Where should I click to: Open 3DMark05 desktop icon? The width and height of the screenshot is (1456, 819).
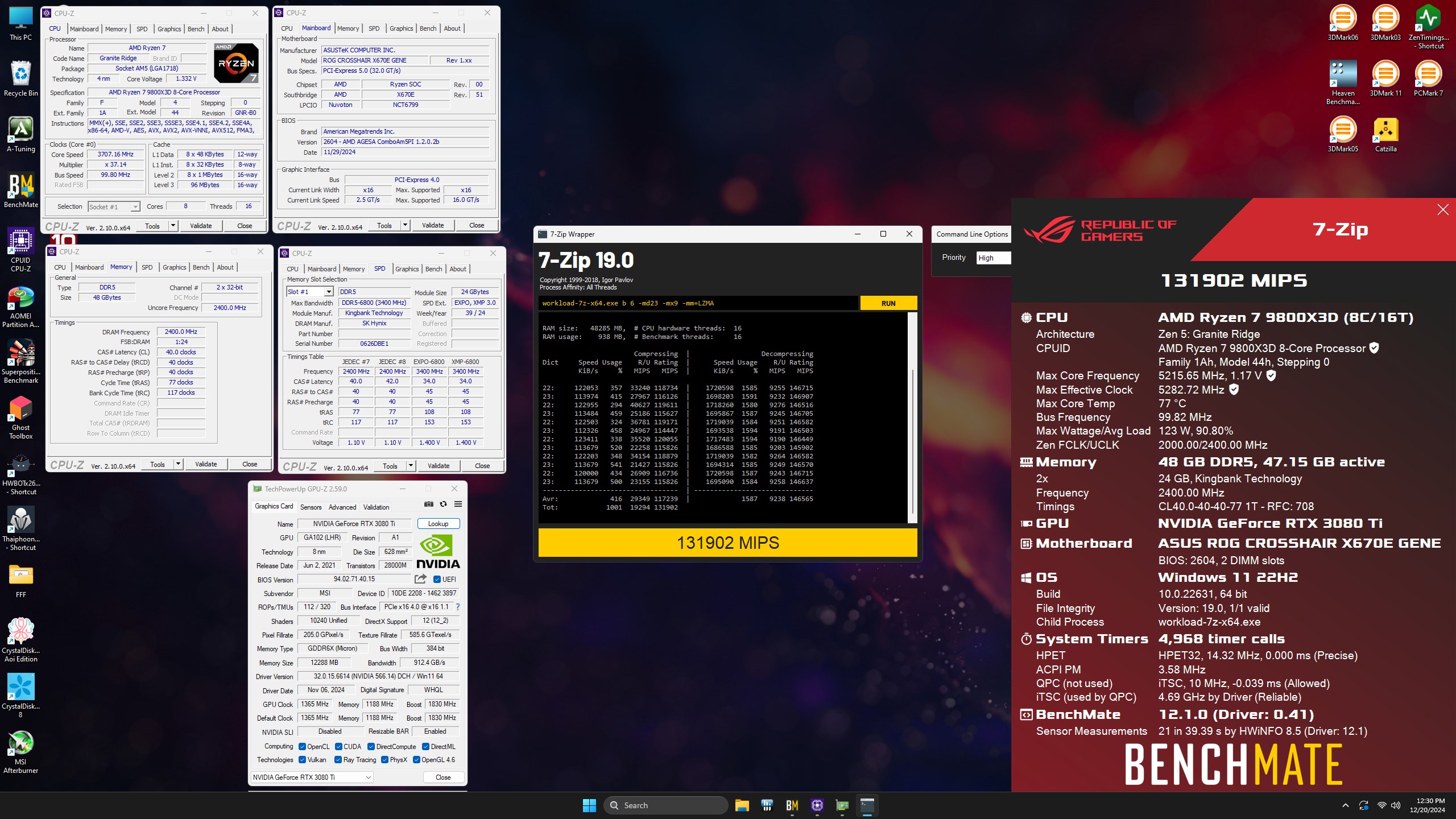pyautogui.click(x=1343, y=135)
